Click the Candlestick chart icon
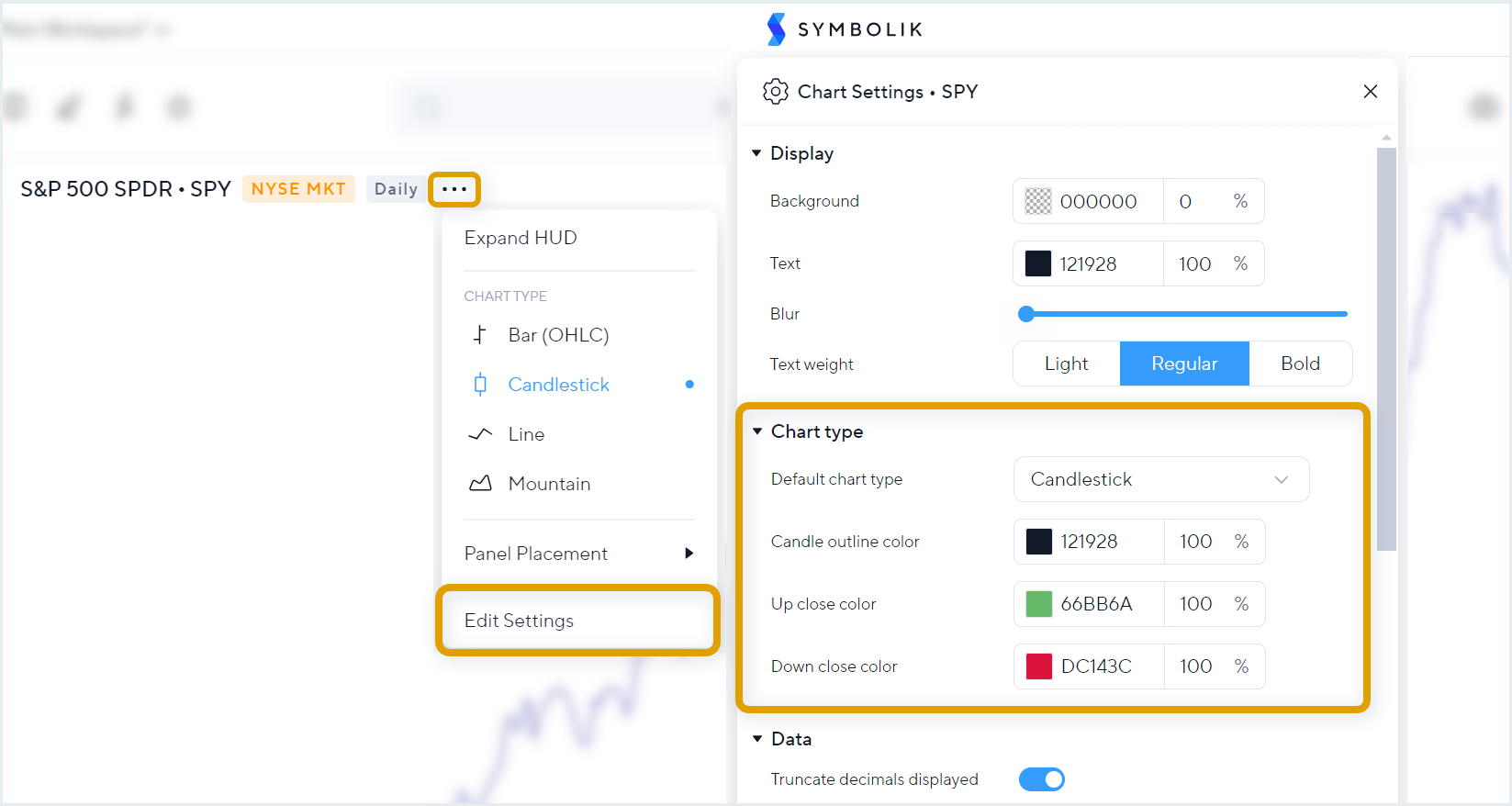1512x806 pixels. click(480, 385)
